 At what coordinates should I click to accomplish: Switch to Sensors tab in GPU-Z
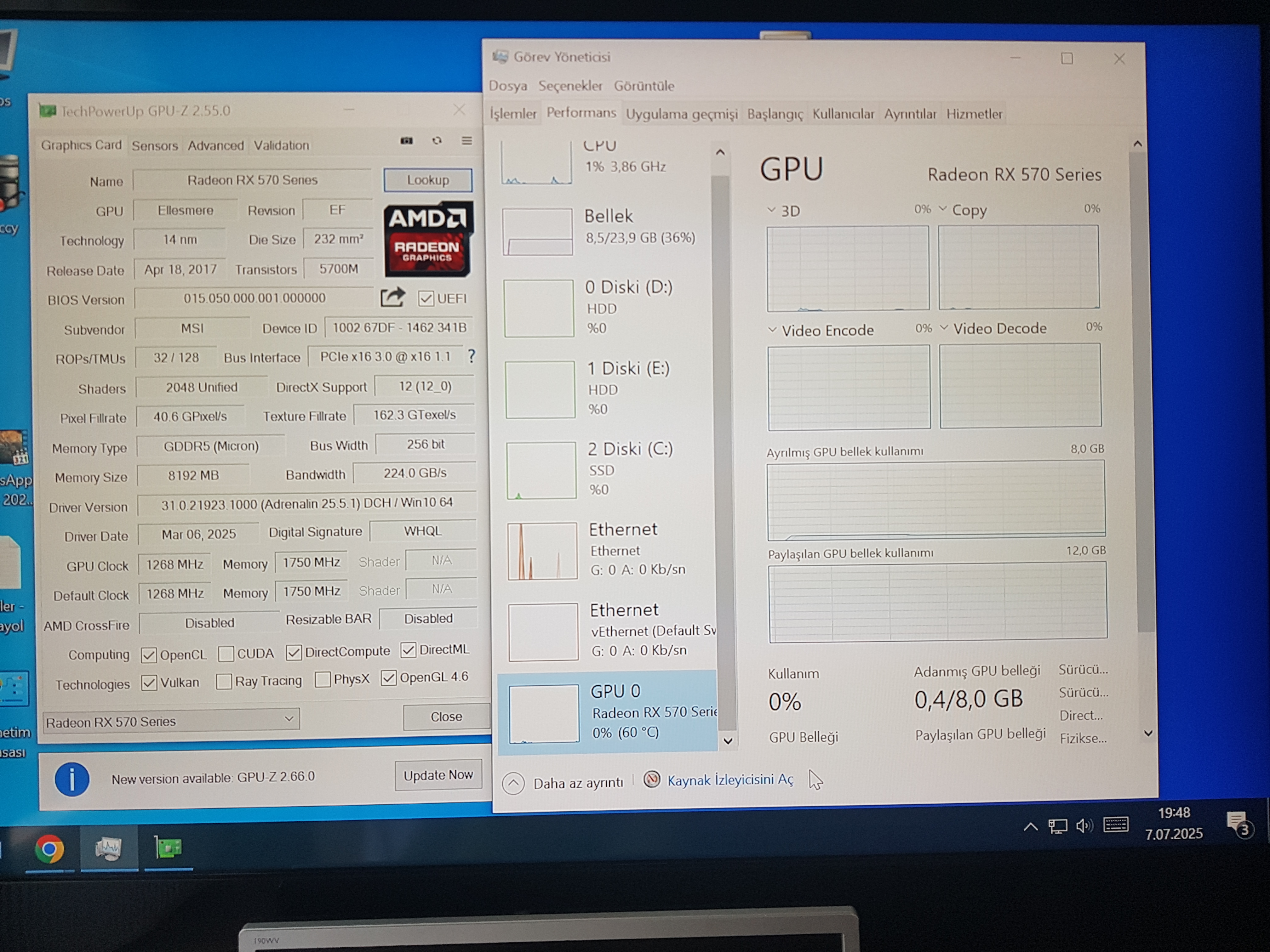pyautogui.click(x=154, y=145)
